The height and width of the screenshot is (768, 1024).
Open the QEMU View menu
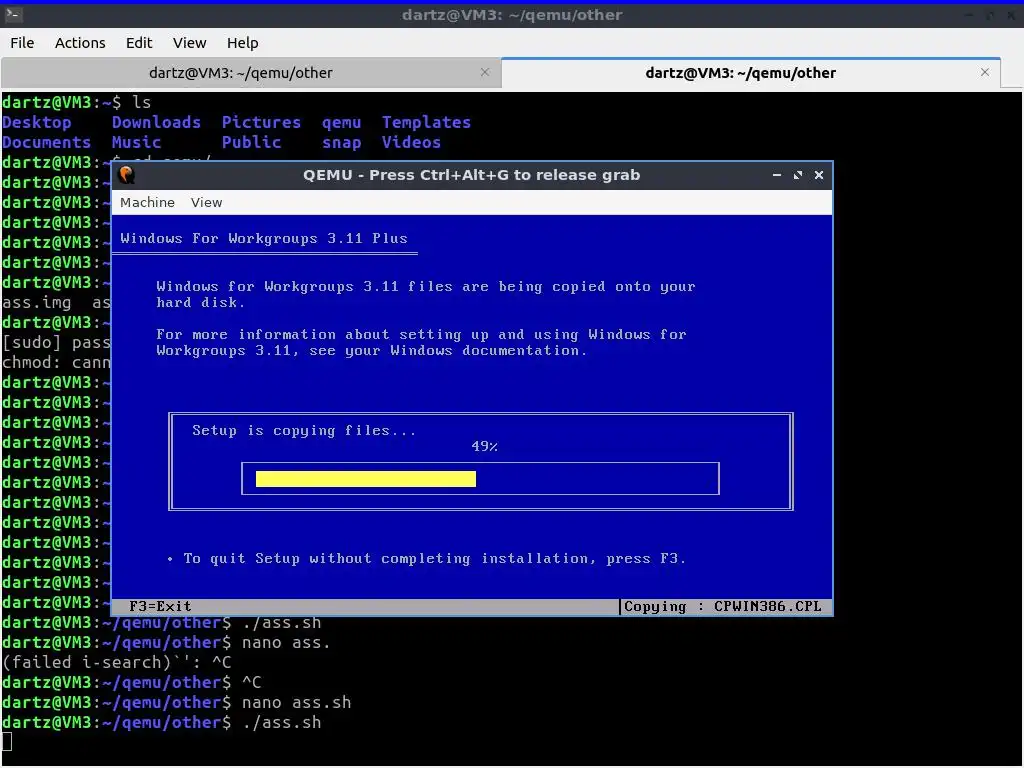pyautogui.click(x=206, y=202)
